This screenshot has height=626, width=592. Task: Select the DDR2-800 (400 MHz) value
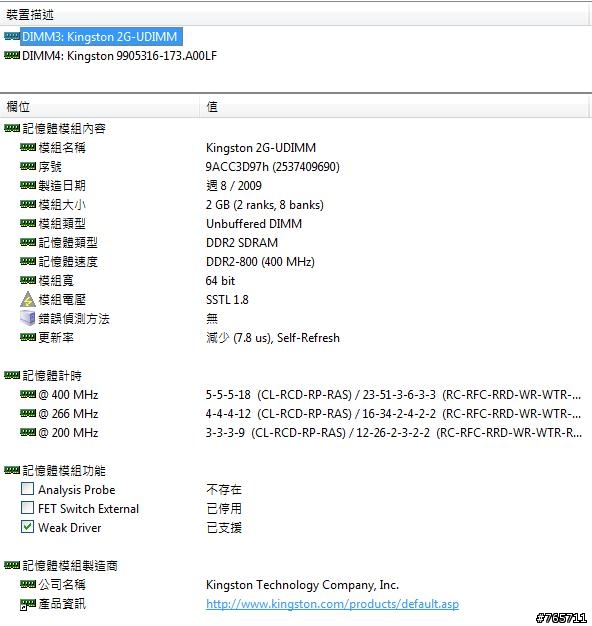pyautogui.click(x=260, y=262)
